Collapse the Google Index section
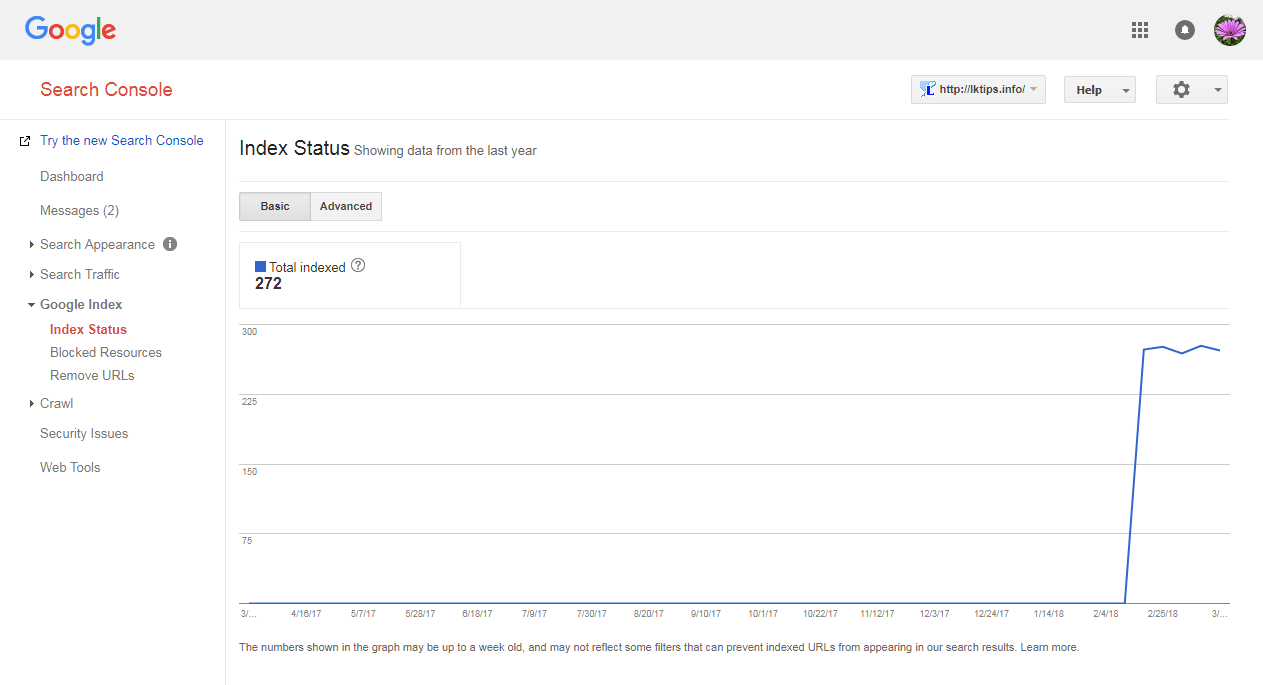The height and width of the screenshot is (685, 1263). 80,304
